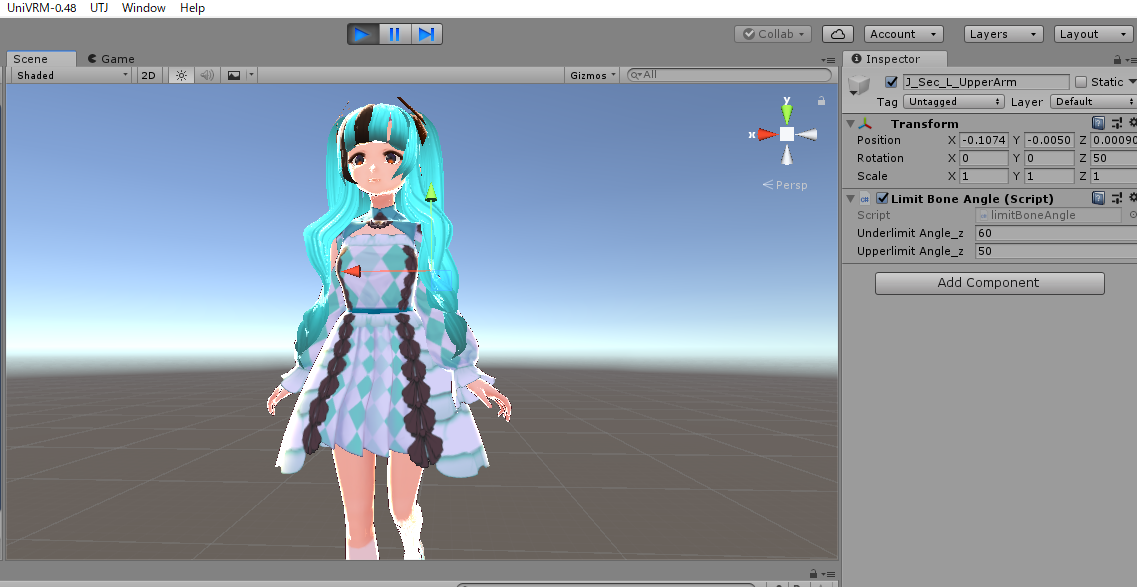Toggle J_Sec_L_UpperArm active checkbox
Image resolution: width=1137 pixels, height=587 pixels.
coord(891,82)
